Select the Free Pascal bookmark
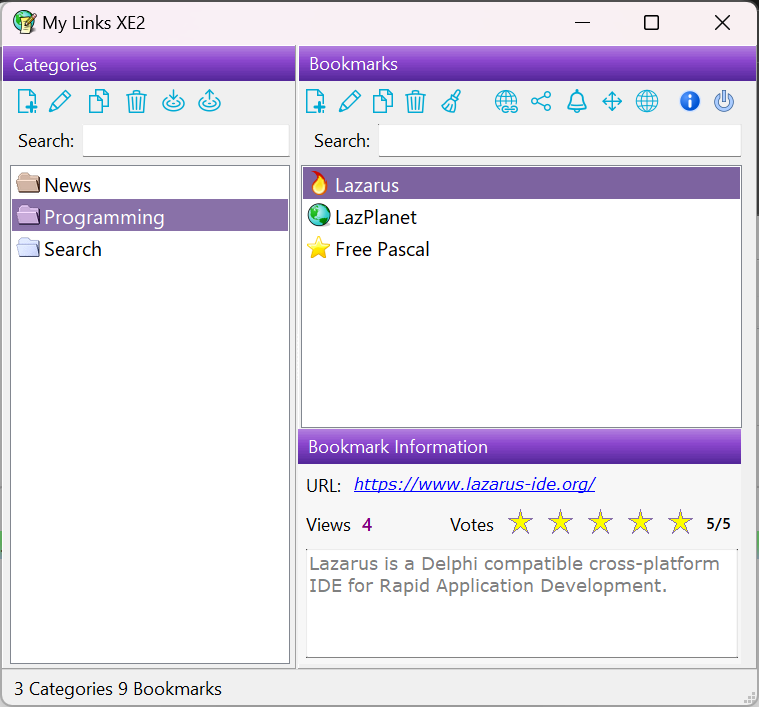Image resolution: width=759 pixels, height=707 pixels. pos(522,248)
